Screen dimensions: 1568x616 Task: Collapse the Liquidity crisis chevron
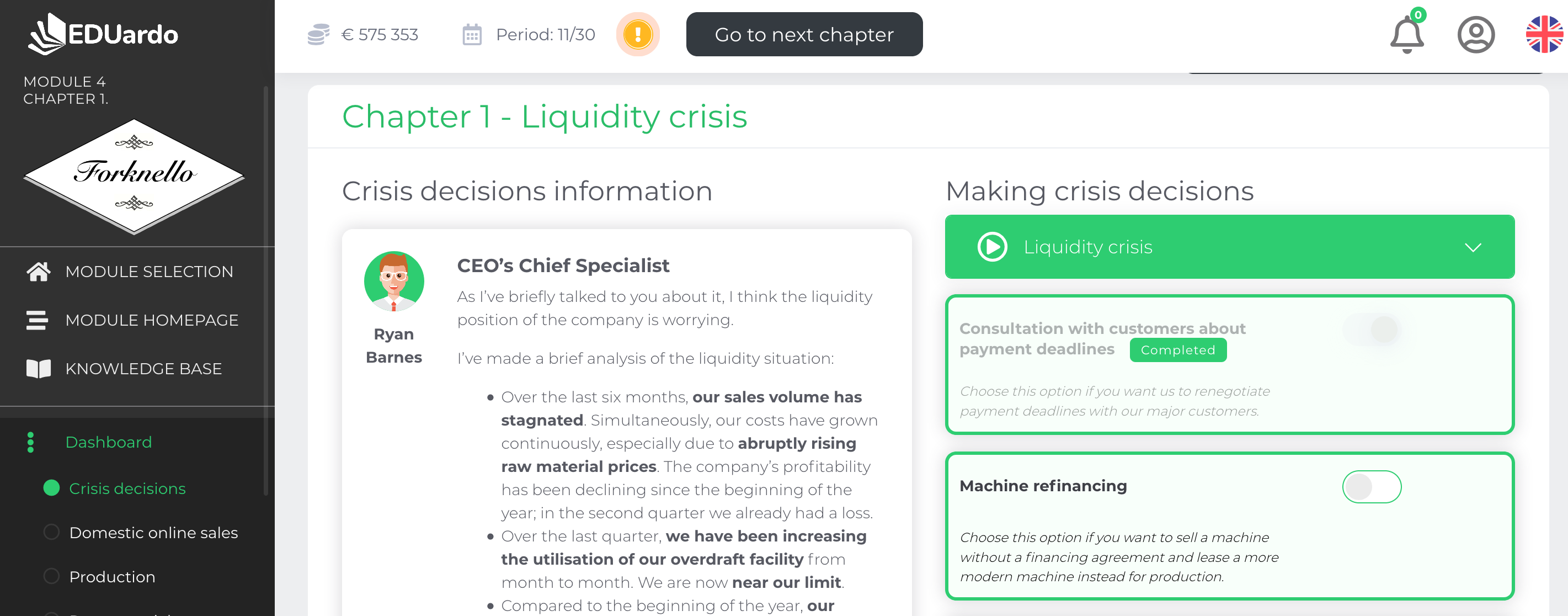tap(1473, 247)
